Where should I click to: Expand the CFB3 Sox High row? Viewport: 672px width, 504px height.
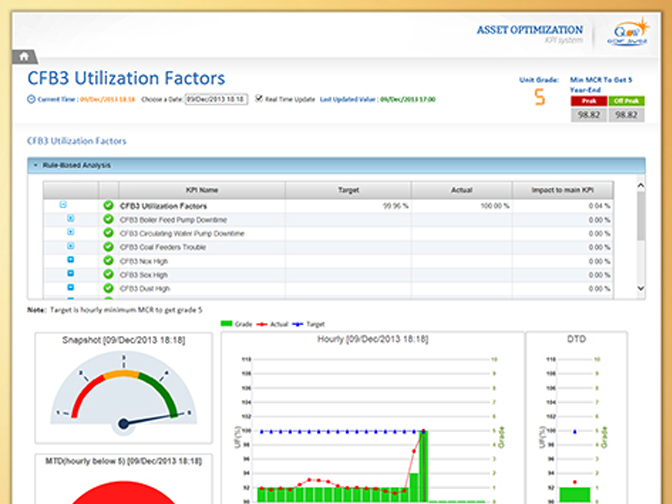[x=71, y=273]
